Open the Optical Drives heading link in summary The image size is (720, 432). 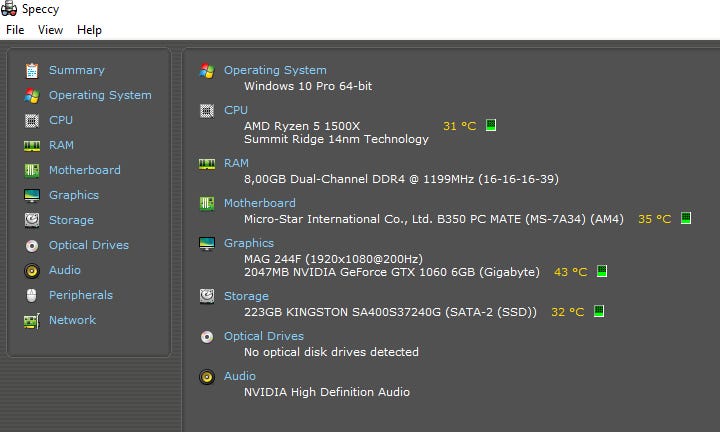pos(264,336)
